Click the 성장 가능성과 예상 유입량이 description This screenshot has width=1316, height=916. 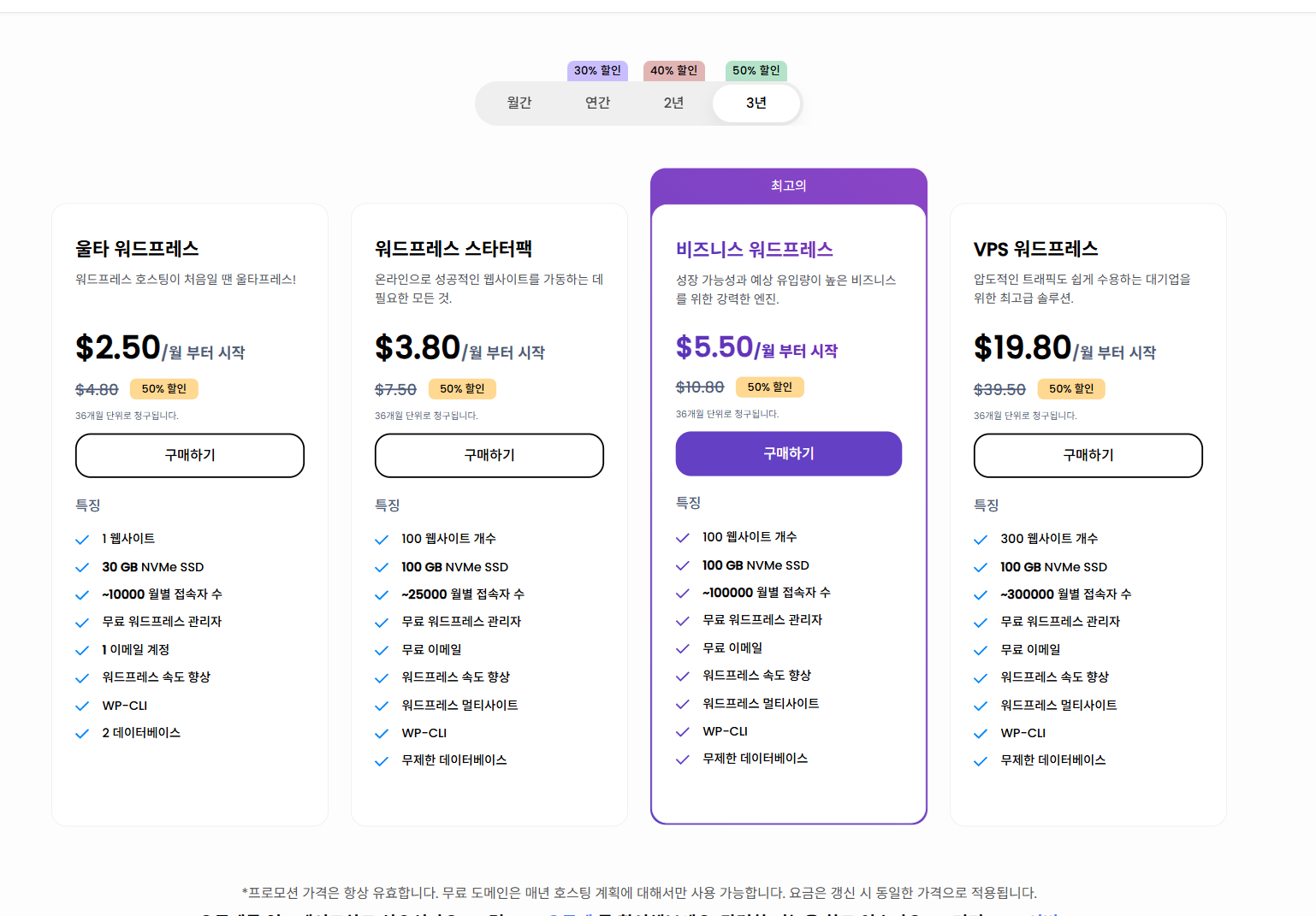[x=786, y=290]
